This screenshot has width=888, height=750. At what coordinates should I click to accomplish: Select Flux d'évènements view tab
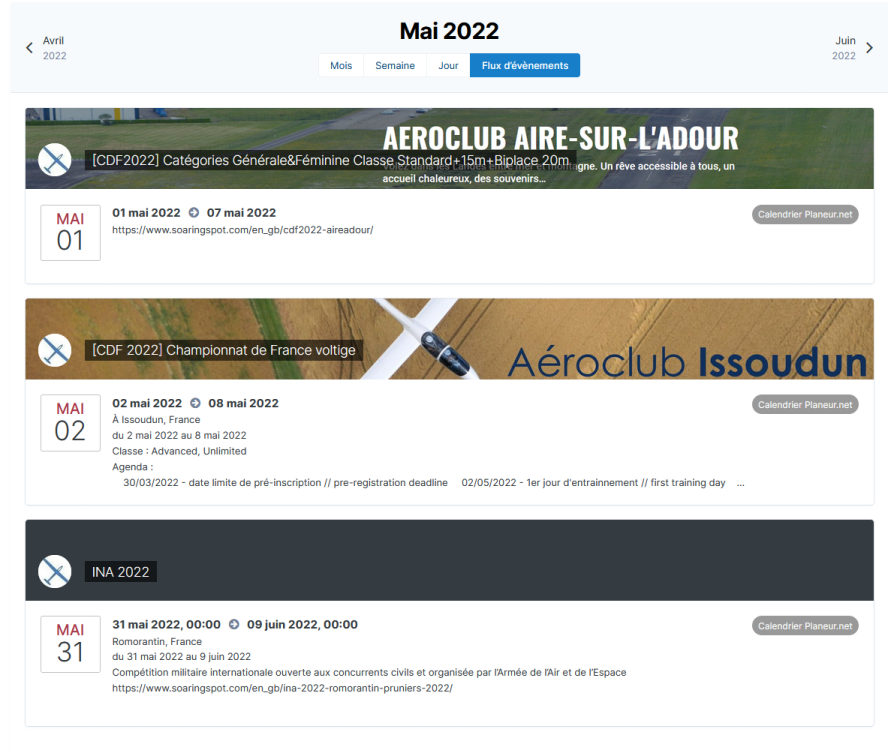[x=525, y=65]
